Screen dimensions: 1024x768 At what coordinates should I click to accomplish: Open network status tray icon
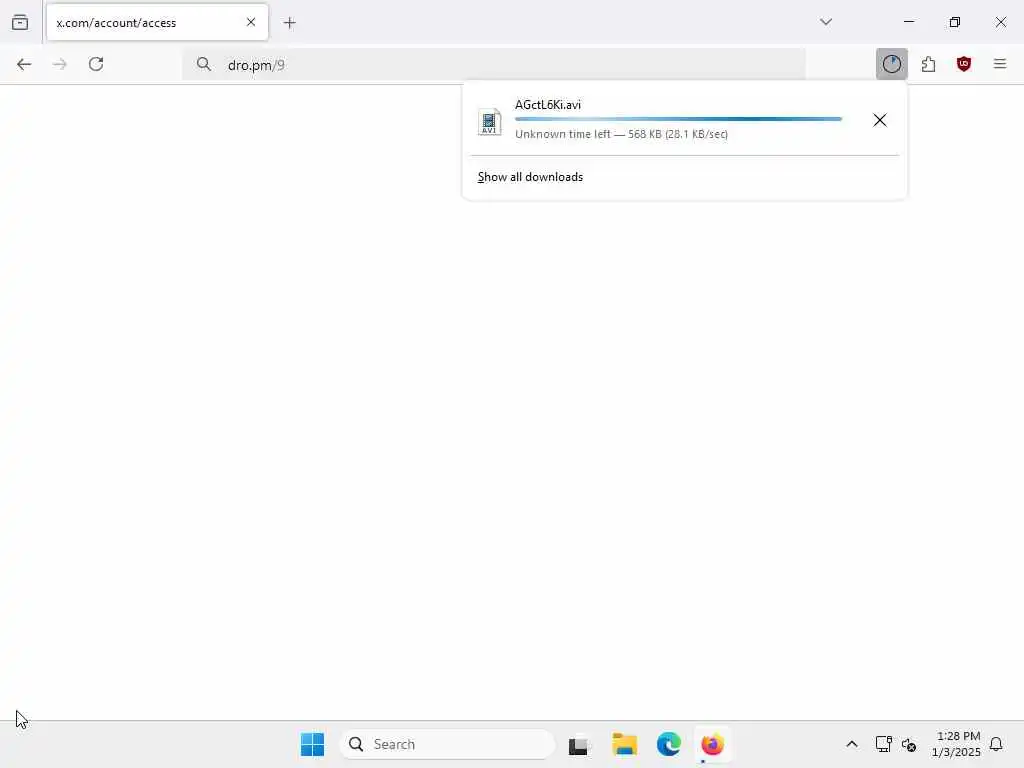[x=883, y=744]
